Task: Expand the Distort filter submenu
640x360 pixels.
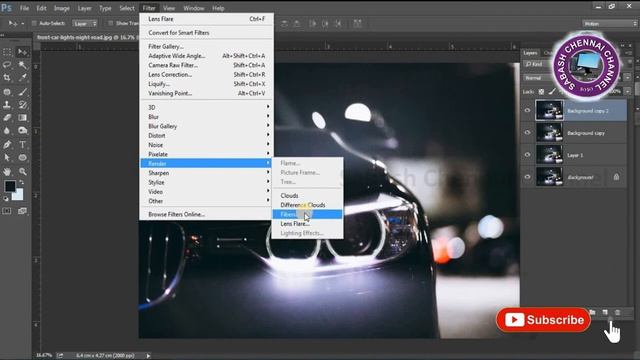Action: [207, 136]
